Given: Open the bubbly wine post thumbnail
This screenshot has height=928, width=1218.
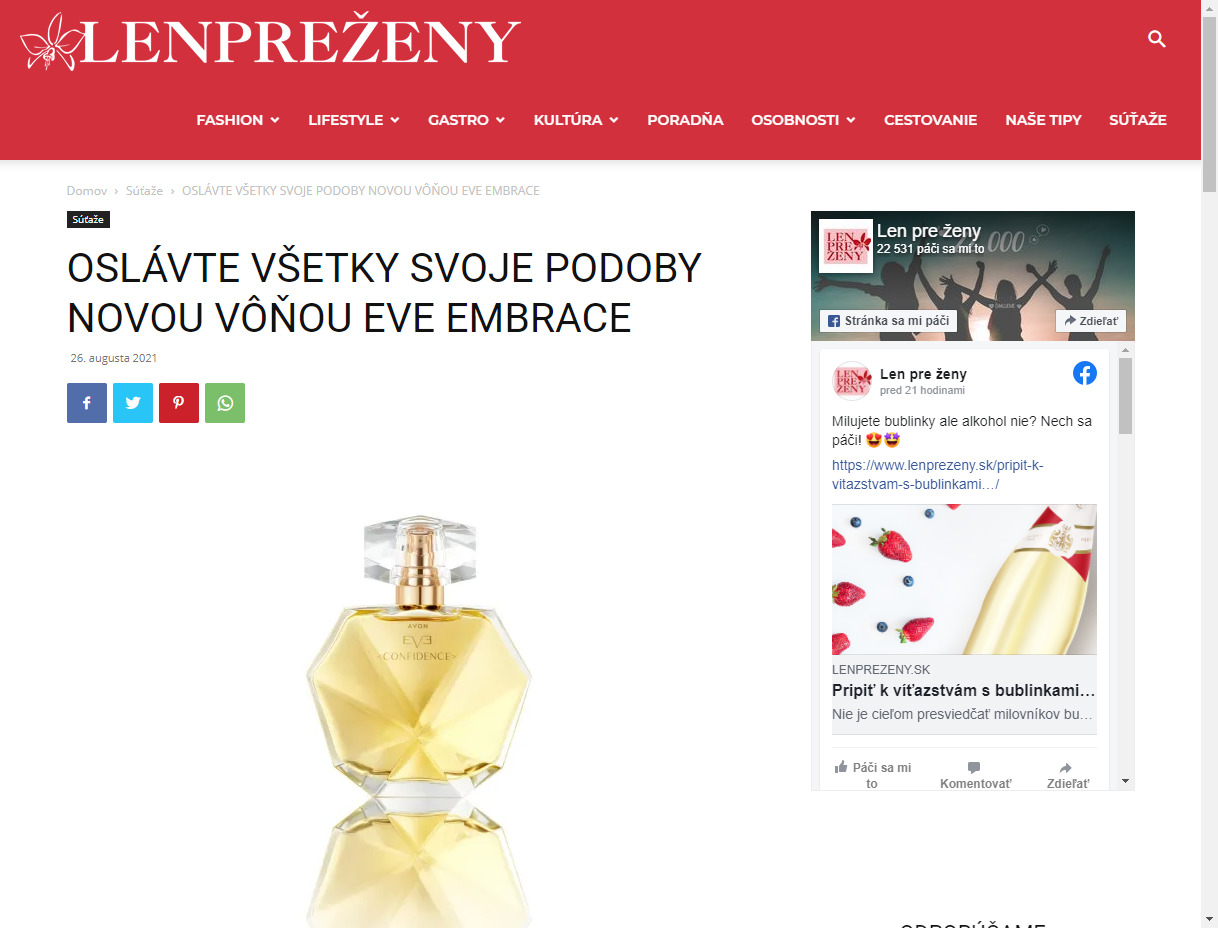Looking at the screenshot, I should (964, 579).
